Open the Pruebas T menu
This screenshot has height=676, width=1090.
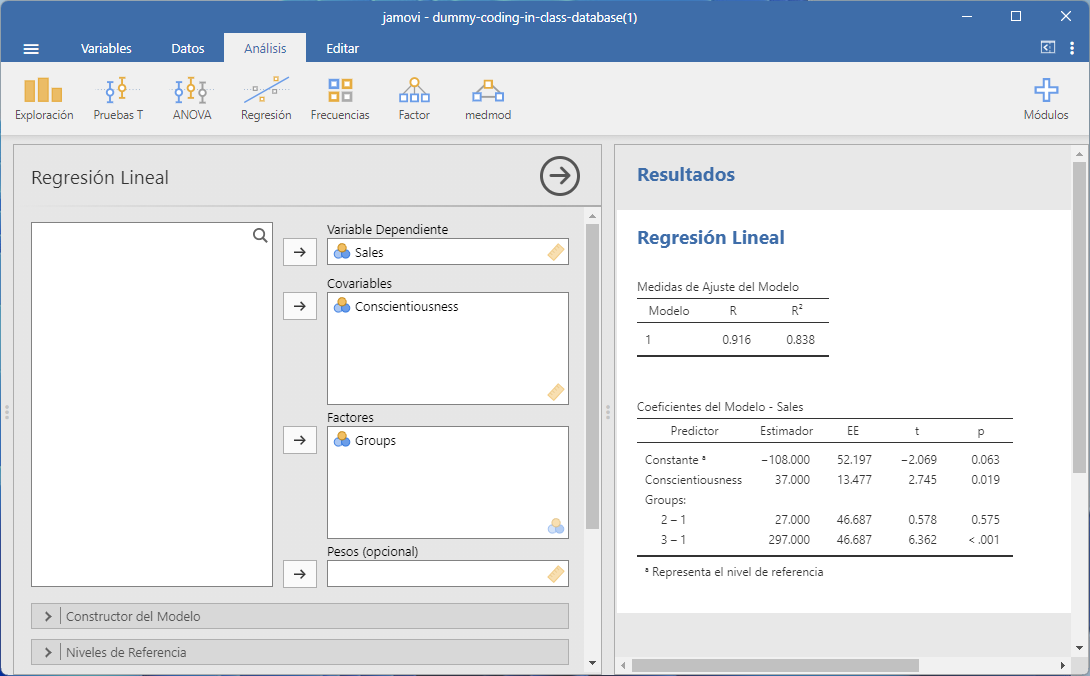(x=118, y=99)
